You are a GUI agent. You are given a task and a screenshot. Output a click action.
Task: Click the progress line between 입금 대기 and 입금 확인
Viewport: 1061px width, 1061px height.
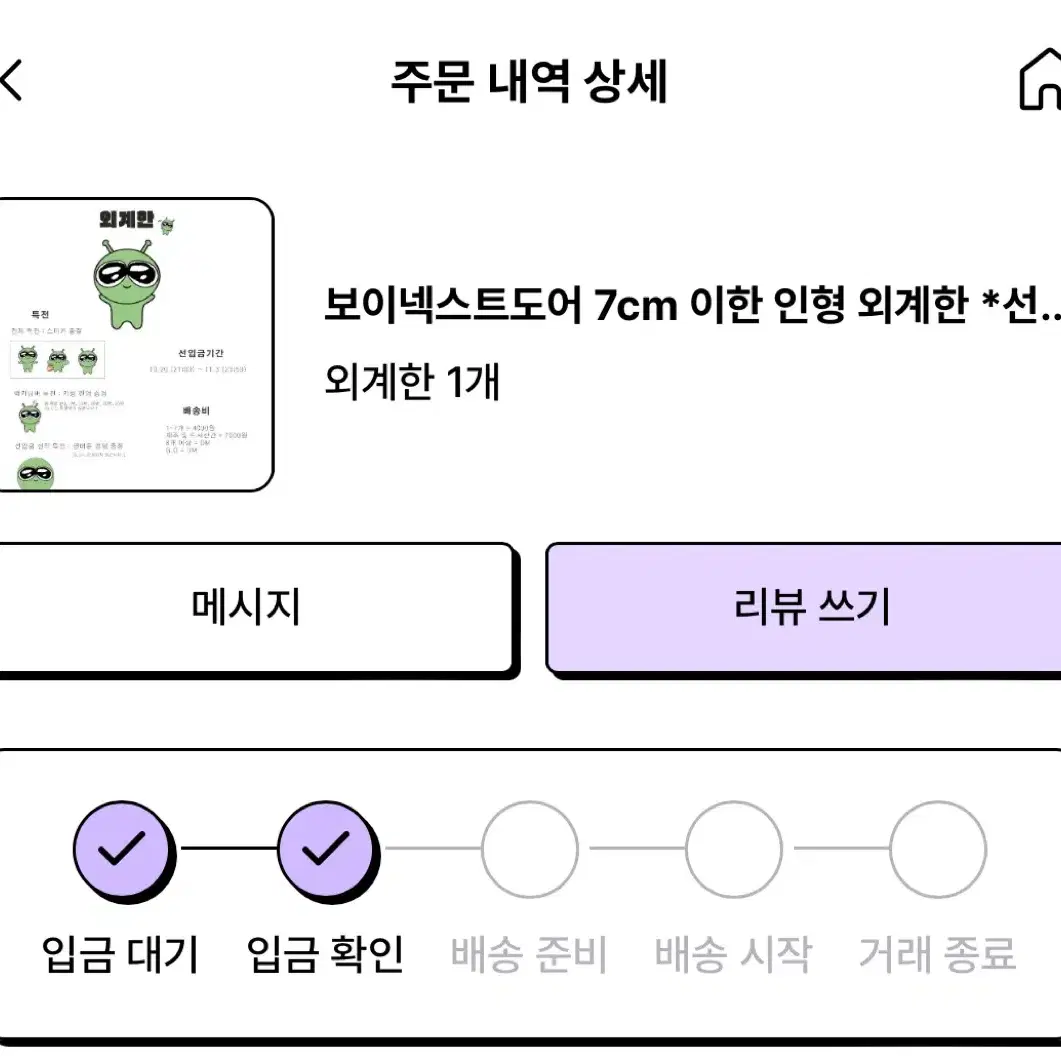click(228, 848)
